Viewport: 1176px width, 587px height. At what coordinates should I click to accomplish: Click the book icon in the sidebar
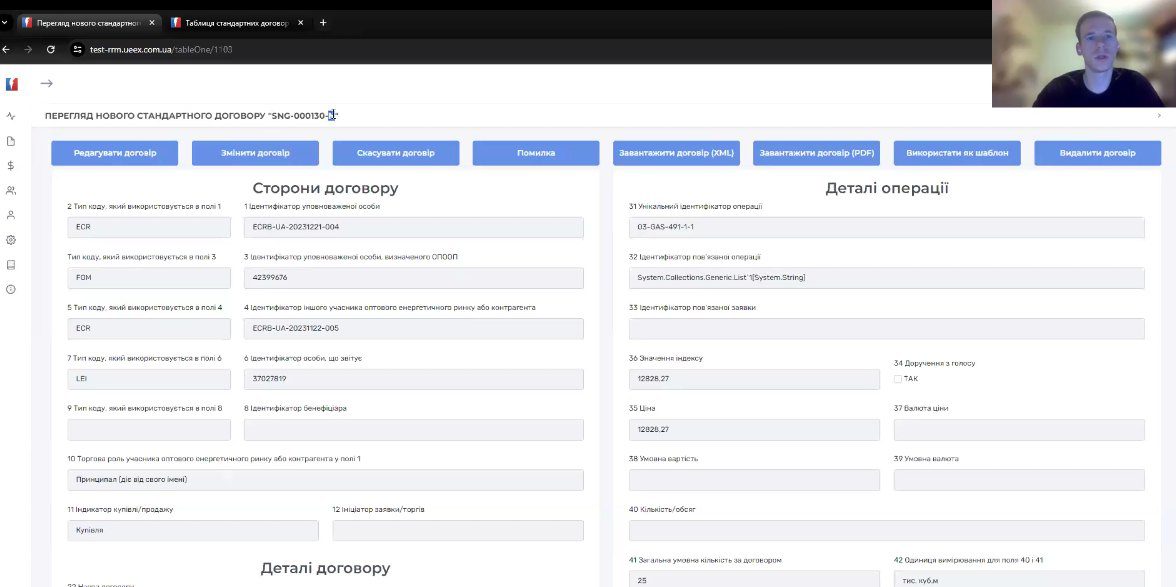coord(11,265)
